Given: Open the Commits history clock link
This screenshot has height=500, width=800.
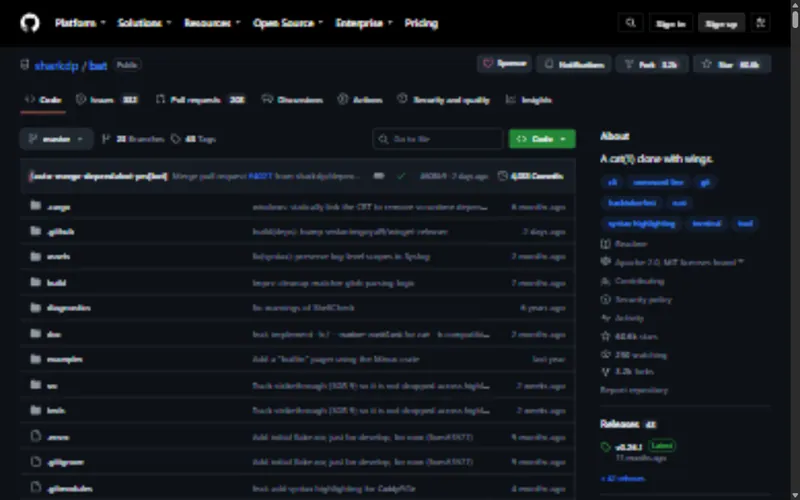Looking at the screenshot, I should pyautogui.click(x=531, y=176).
